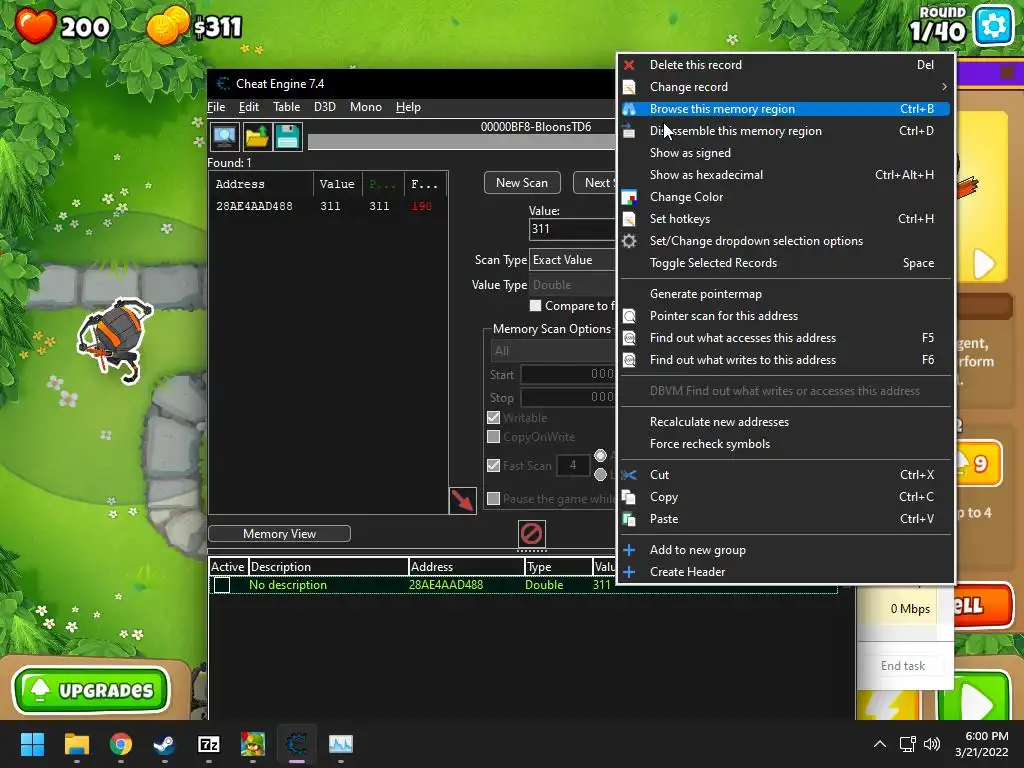The height and width of the screenshot is (768, 1024).
Task: Open File Explorer from the taskbar
Action: pos(76,744)
